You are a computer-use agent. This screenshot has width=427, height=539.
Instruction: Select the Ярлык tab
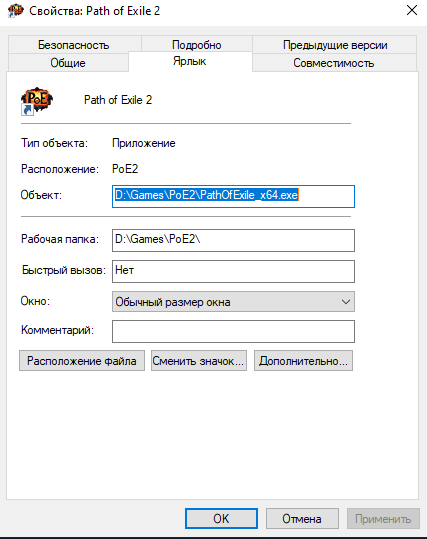click(190, 61)
